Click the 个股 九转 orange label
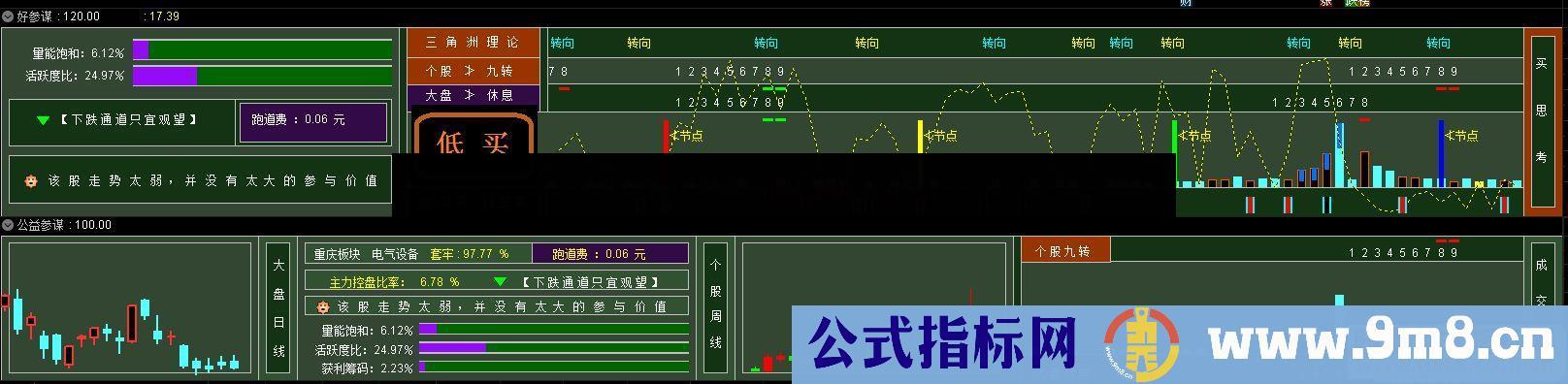The height and width of the screenshot is (384, 1568). (473, 71)
